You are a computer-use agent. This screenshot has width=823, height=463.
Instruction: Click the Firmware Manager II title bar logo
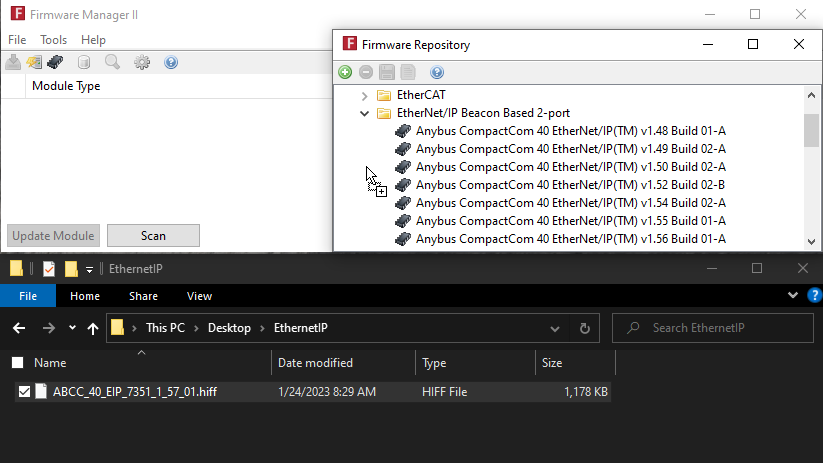(x=17, y=14)
